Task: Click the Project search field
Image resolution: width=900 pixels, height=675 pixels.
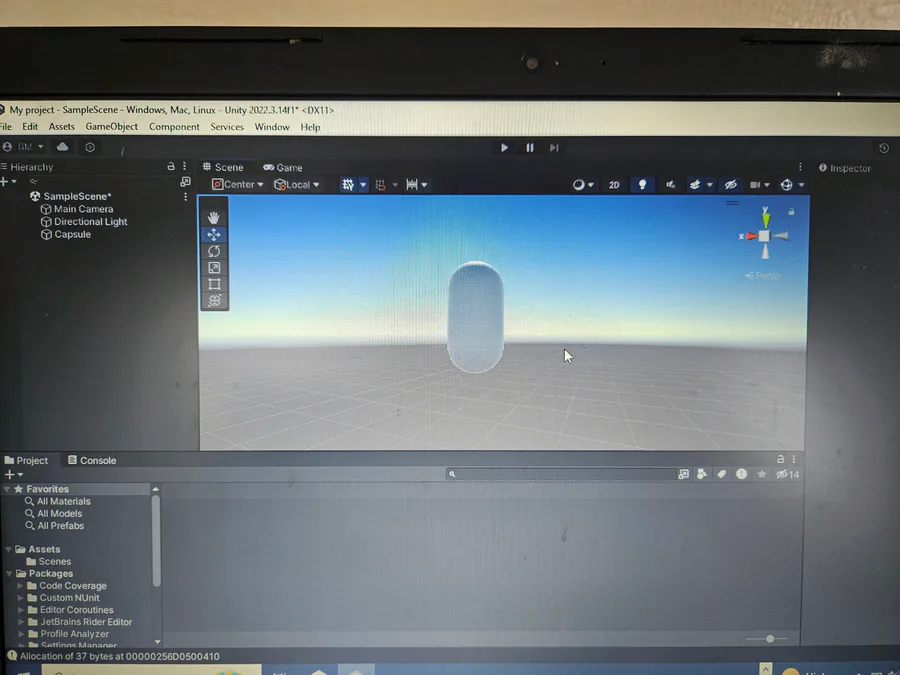Action: (x=562, y=474)
